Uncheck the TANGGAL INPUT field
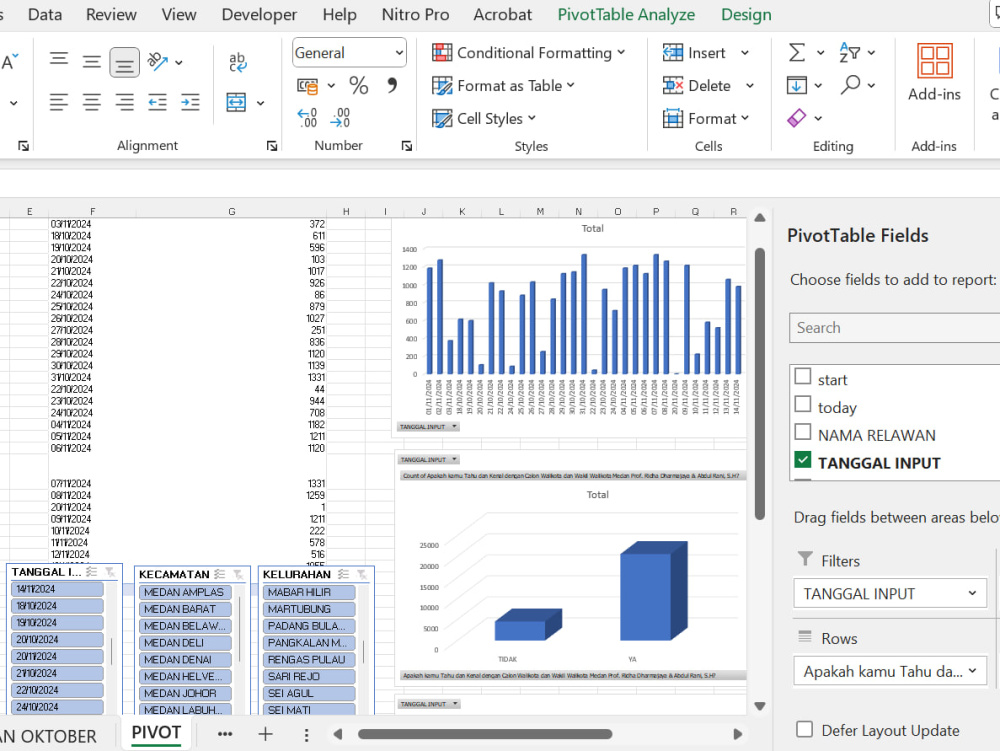 point(803,460)
